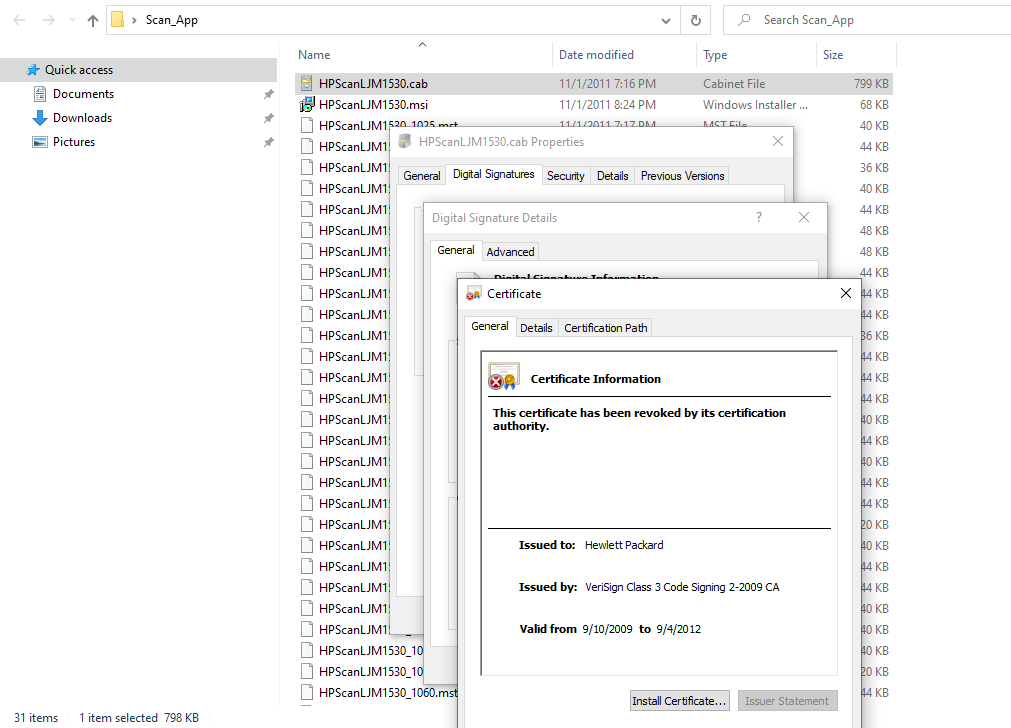The image size is (1011, 728).
Task: Unpin Pictures from Quick access
Action: pos(267,141)
